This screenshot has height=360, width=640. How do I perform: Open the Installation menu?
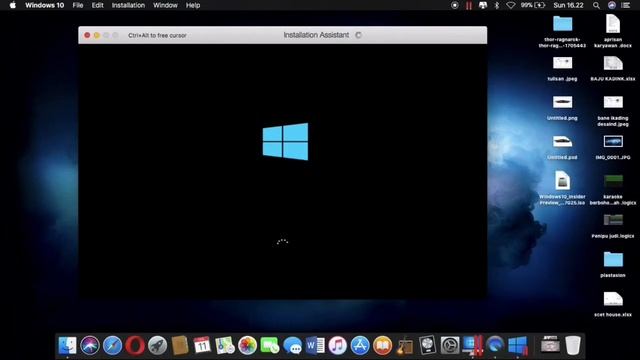128,5
